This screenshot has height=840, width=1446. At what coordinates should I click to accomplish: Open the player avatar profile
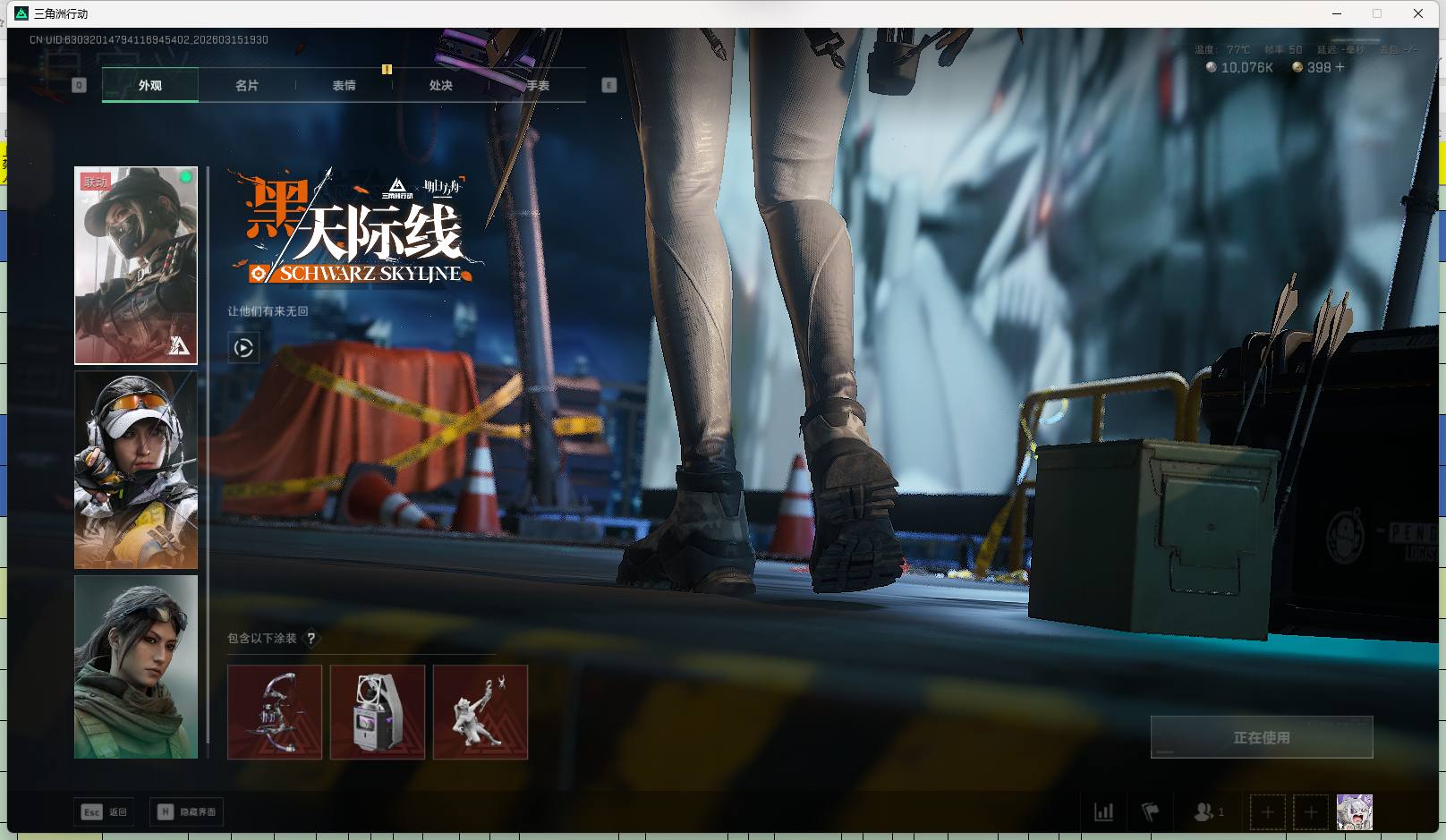coord(1354,812)
